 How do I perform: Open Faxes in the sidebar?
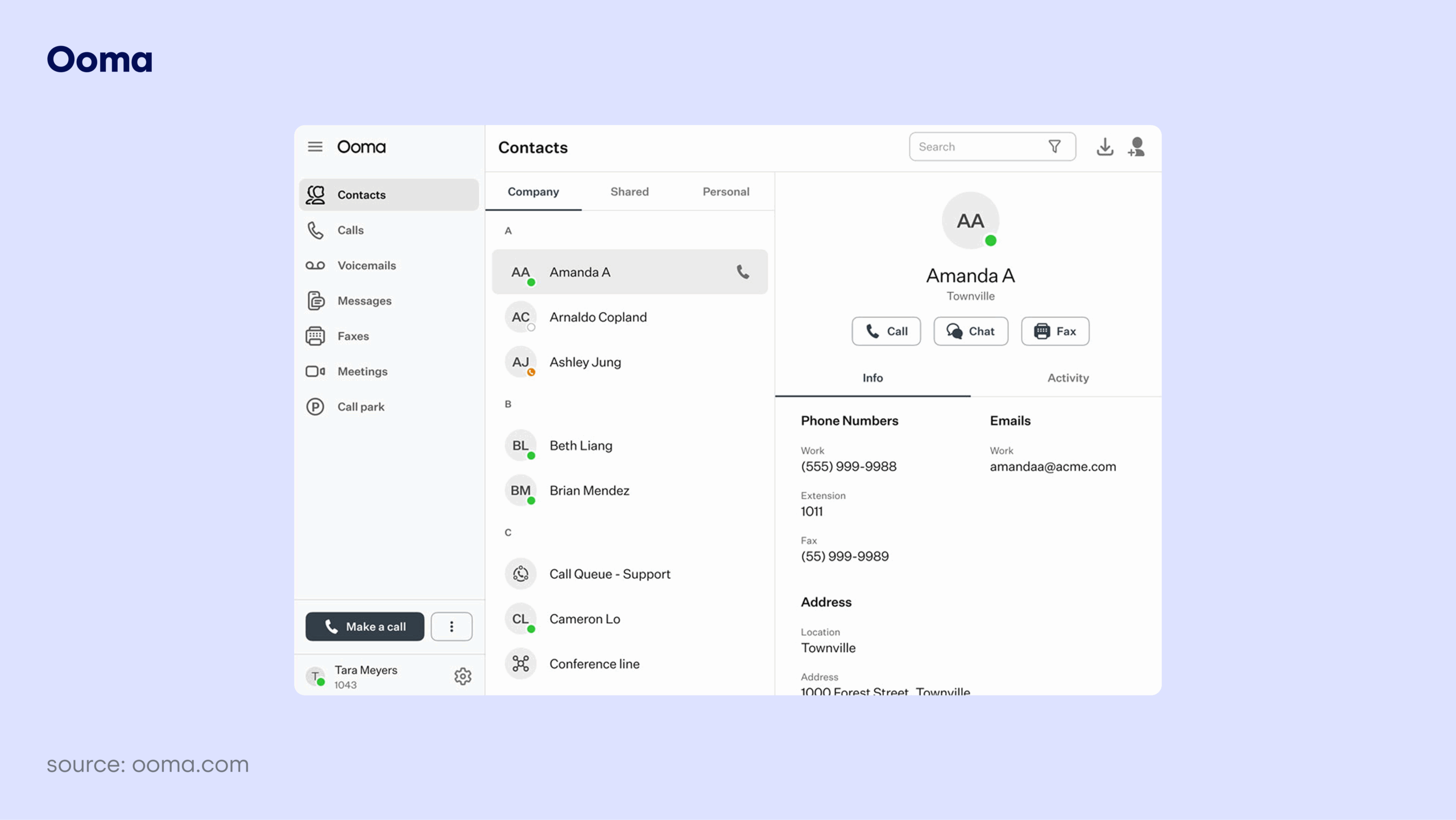tap(353, 336)
